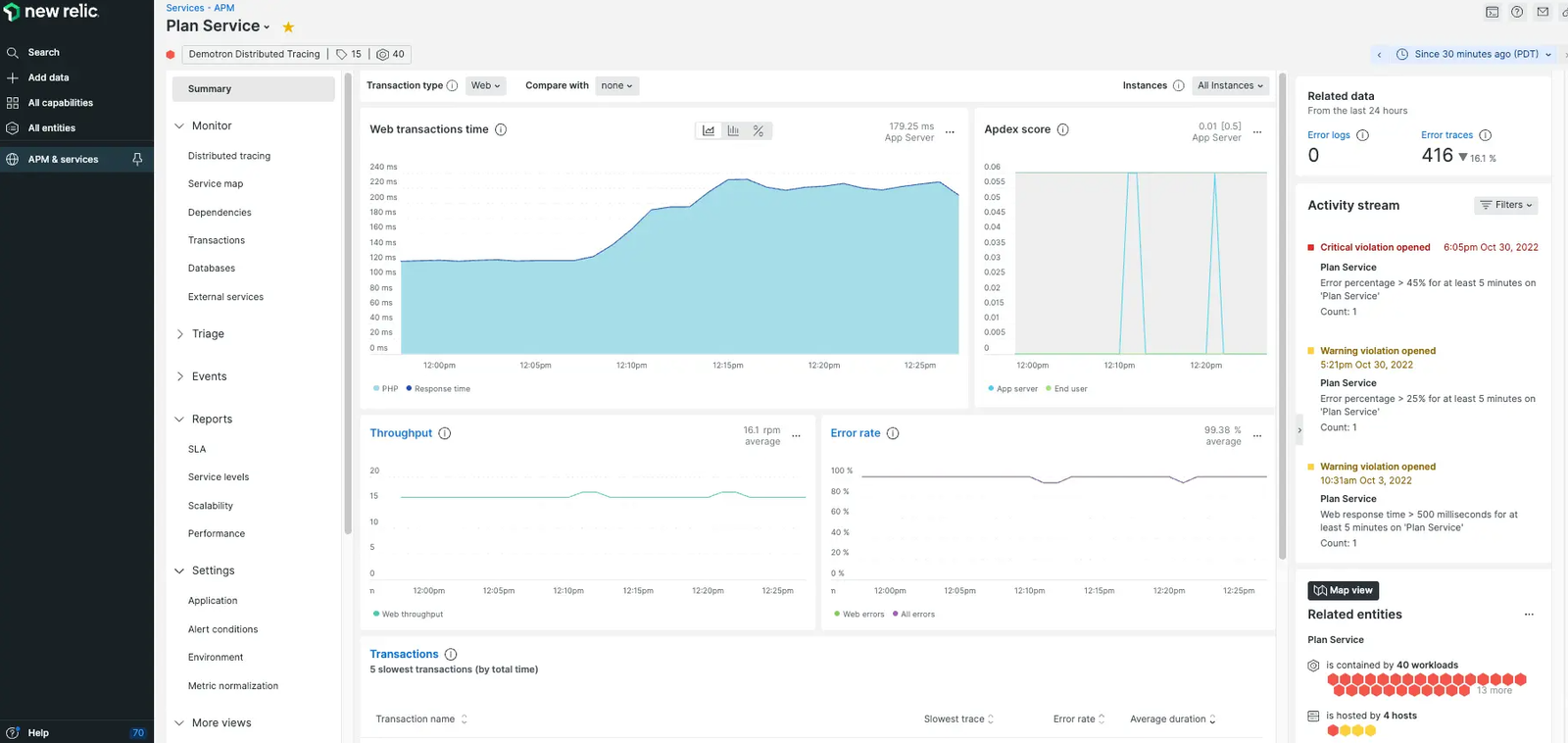Select the bar chart view icon
The image size is (1568, 743).
point(733,130)
